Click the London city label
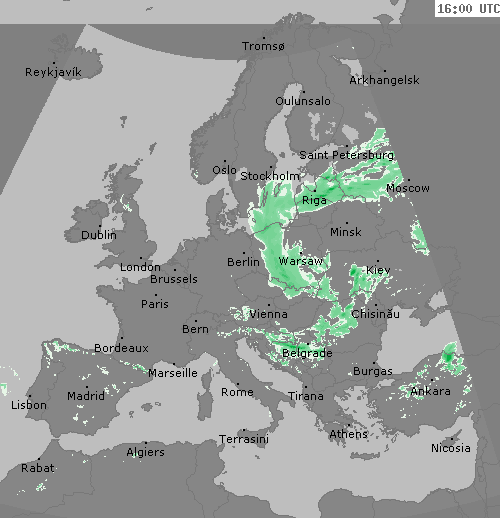Image resolution: width=500 pixels, height=518 pixels. pyautogui.click(x=140, y=267)
